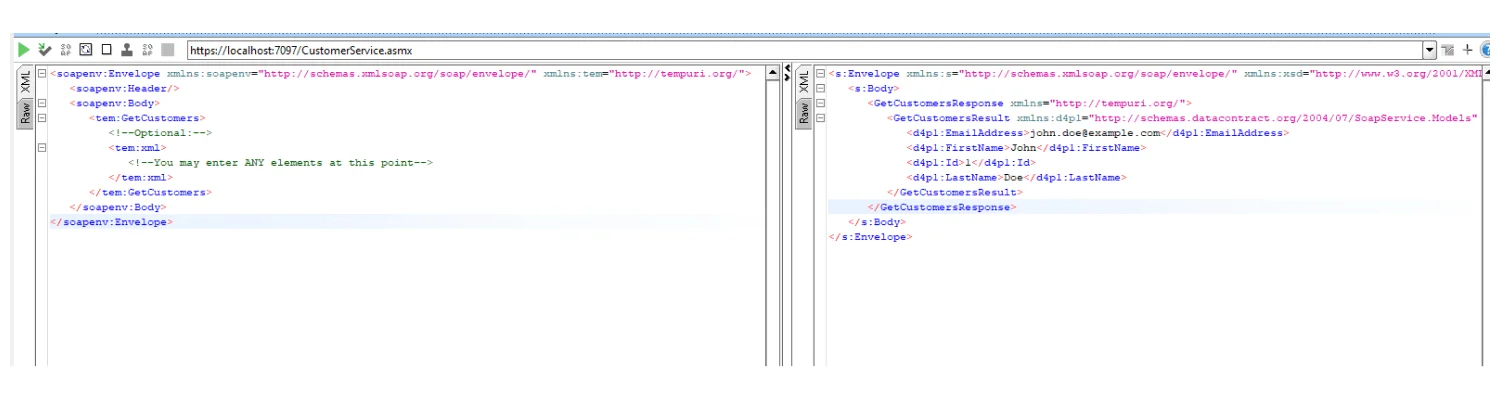Click the plus icon to add endpoint

tap(1467, 49)
